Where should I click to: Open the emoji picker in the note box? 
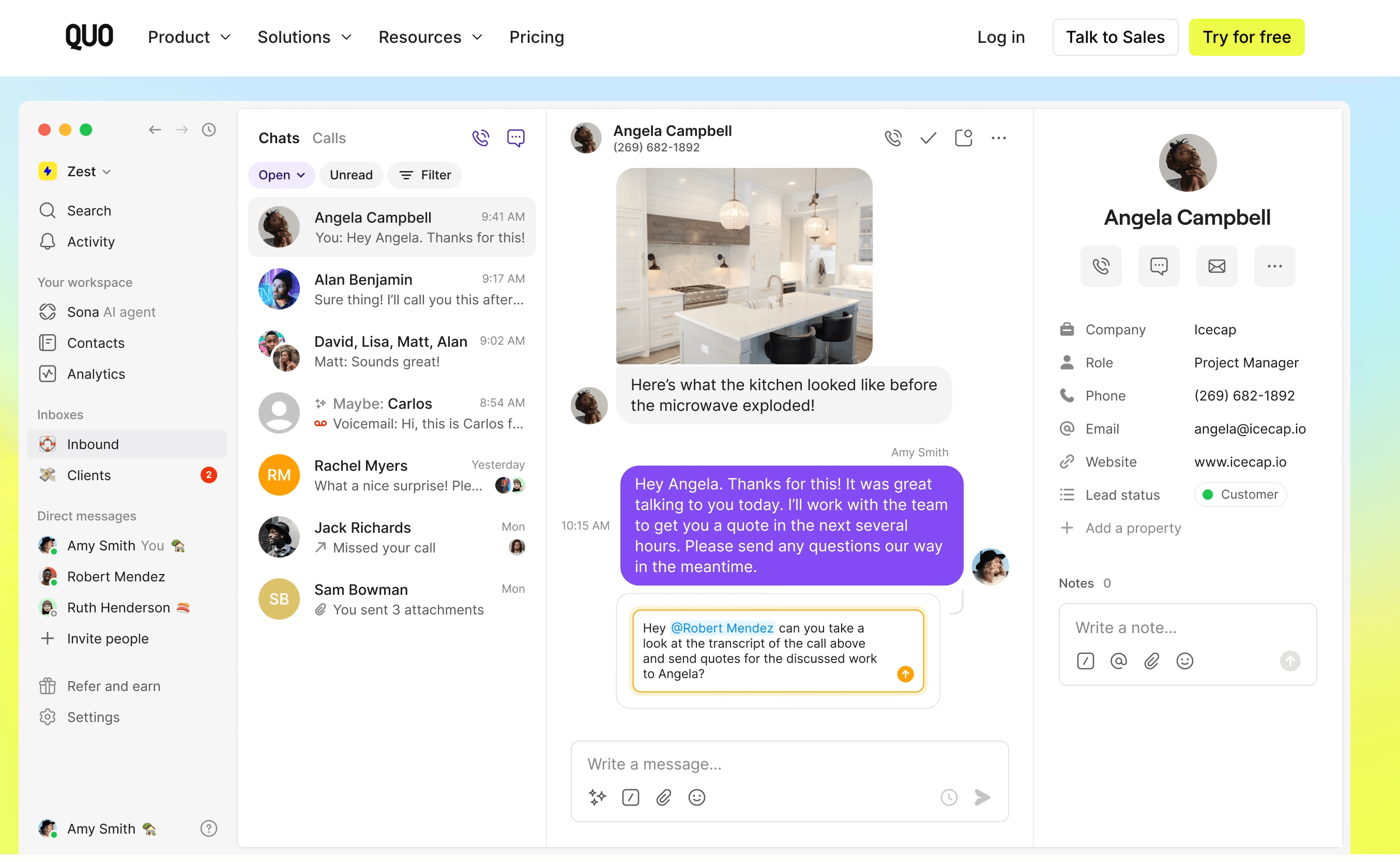(1184, 661)
